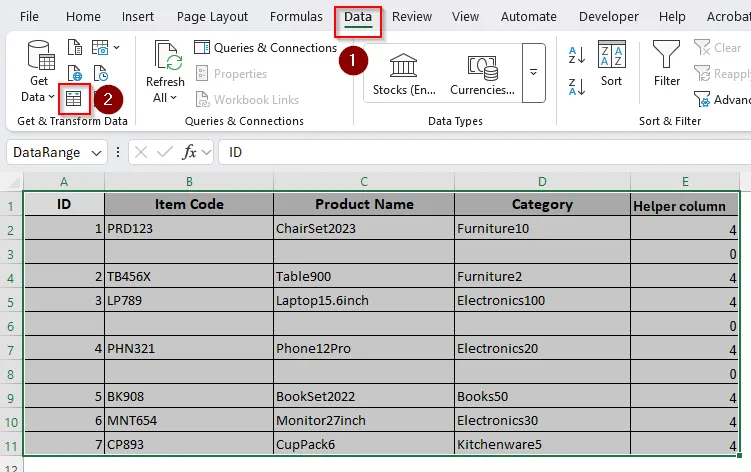Switch to the Insert tab
Image resolution: width=751 pixels, height=472 pixels.
coord(138,17)
